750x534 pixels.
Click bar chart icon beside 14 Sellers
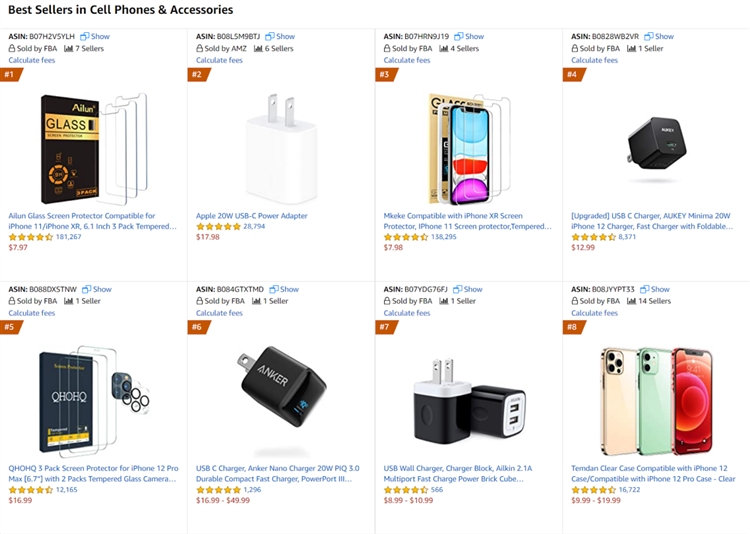[x=631, y=301]
